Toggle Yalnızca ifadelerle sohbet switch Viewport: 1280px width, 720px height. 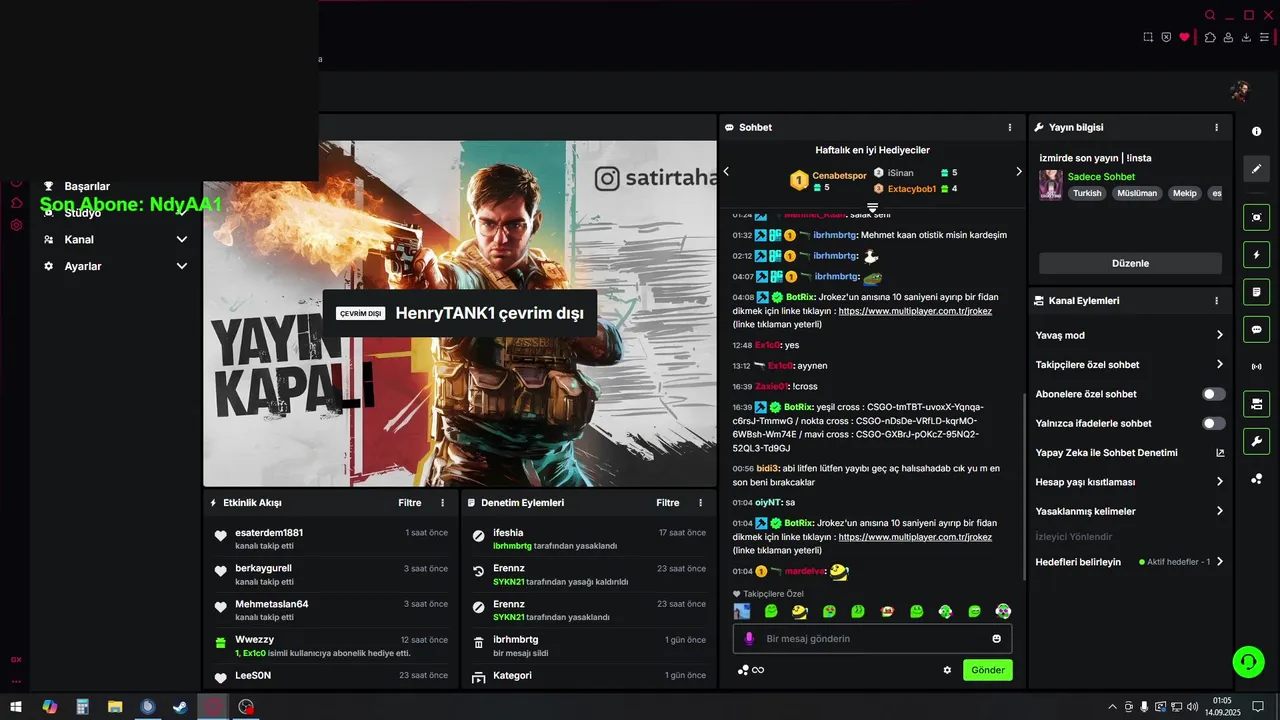tap(1213, 424)
